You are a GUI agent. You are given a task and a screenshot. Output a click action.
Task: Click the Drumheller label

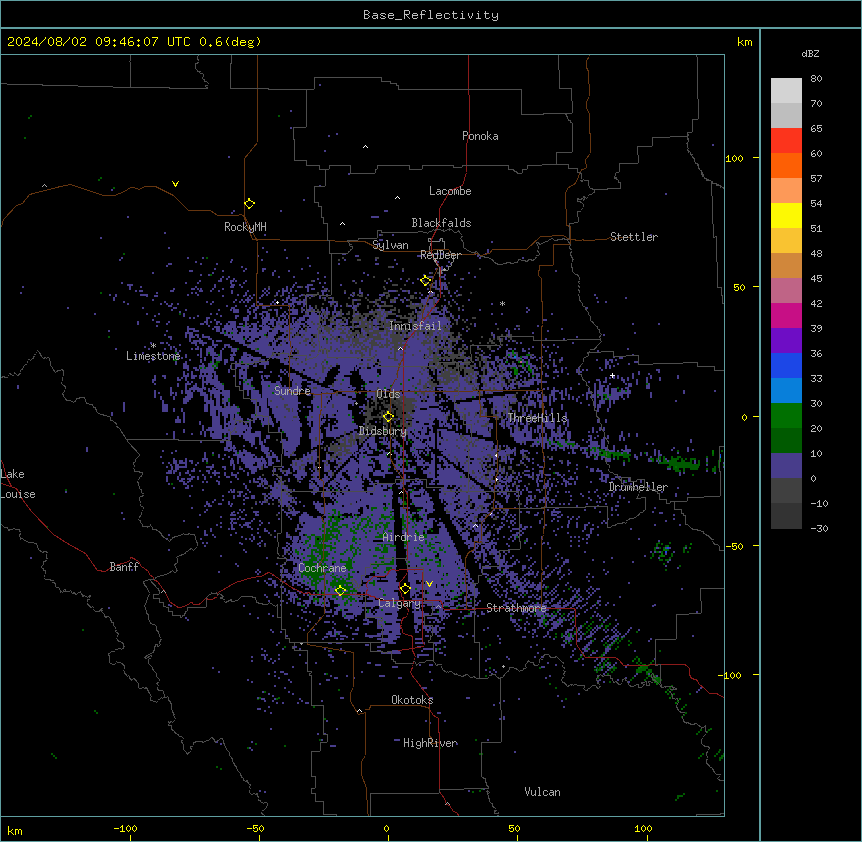[638, 487]
